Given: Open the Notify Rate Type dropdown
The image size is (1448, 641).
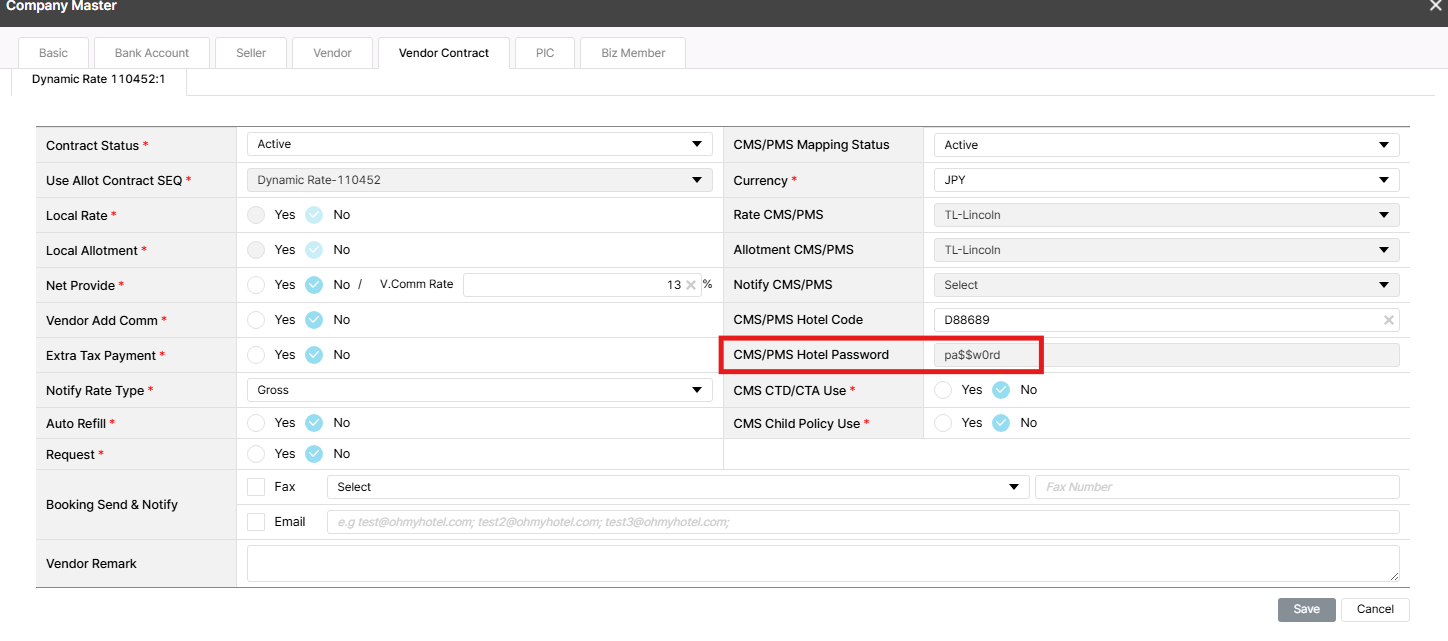Looking at the screenshot, I should [479, 390].
